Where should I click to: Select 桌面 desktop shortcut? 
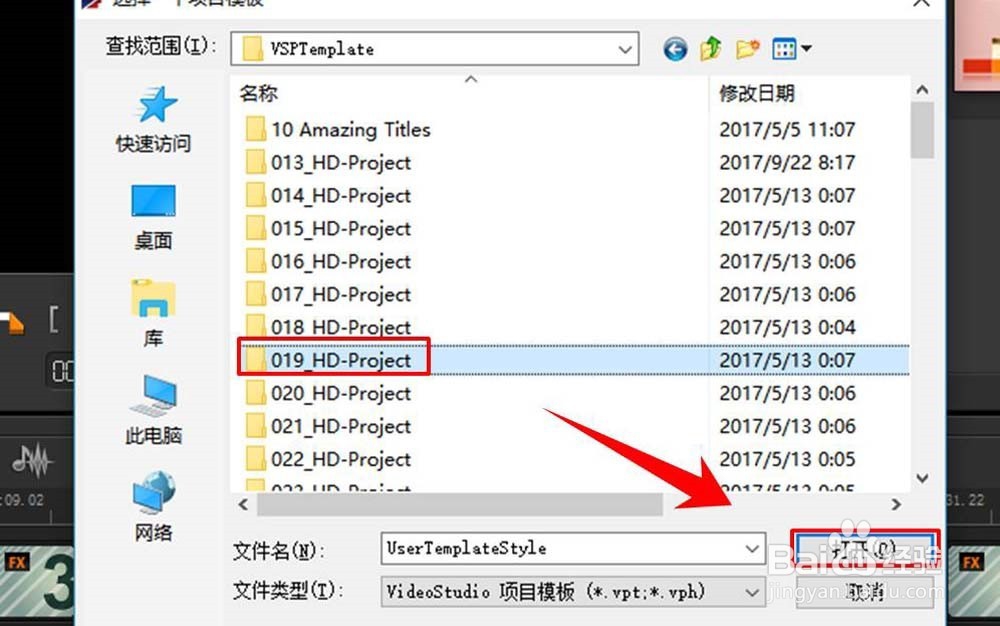point(154,217)
